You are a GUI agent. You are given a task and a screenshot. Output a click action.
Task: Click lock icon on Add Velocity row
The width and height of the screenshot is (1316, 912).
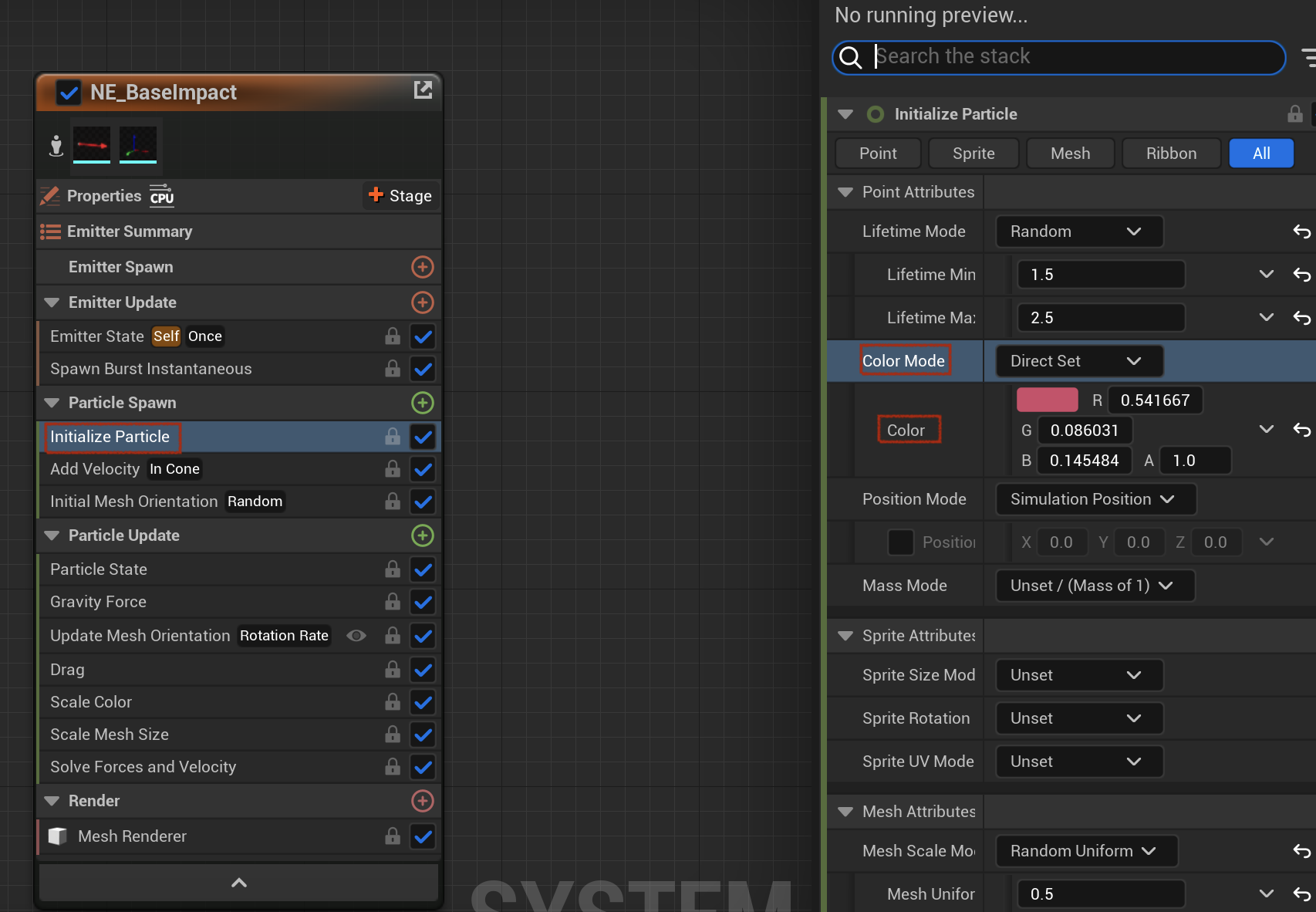coord(393,469)
